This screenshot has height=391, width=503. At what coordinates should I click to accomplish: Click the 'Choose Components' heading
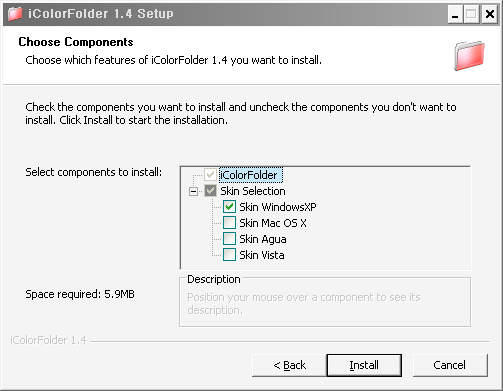pos(76,42)
